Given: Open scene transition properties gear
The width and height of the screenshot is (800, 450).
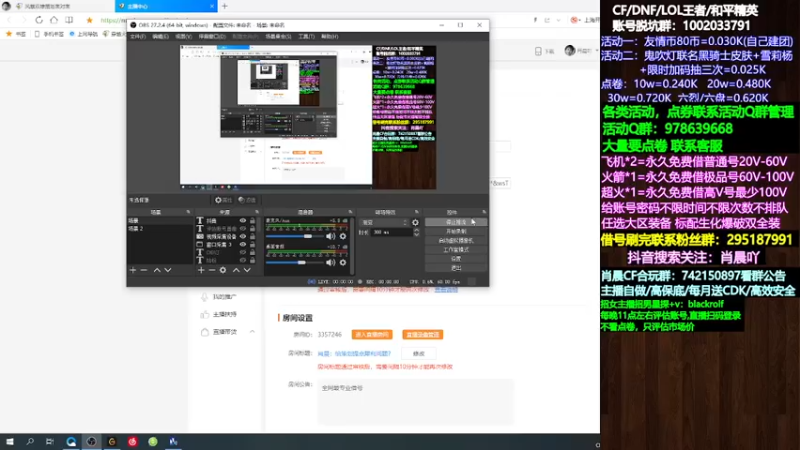Looking at the screenshot, I should (415, 222).
